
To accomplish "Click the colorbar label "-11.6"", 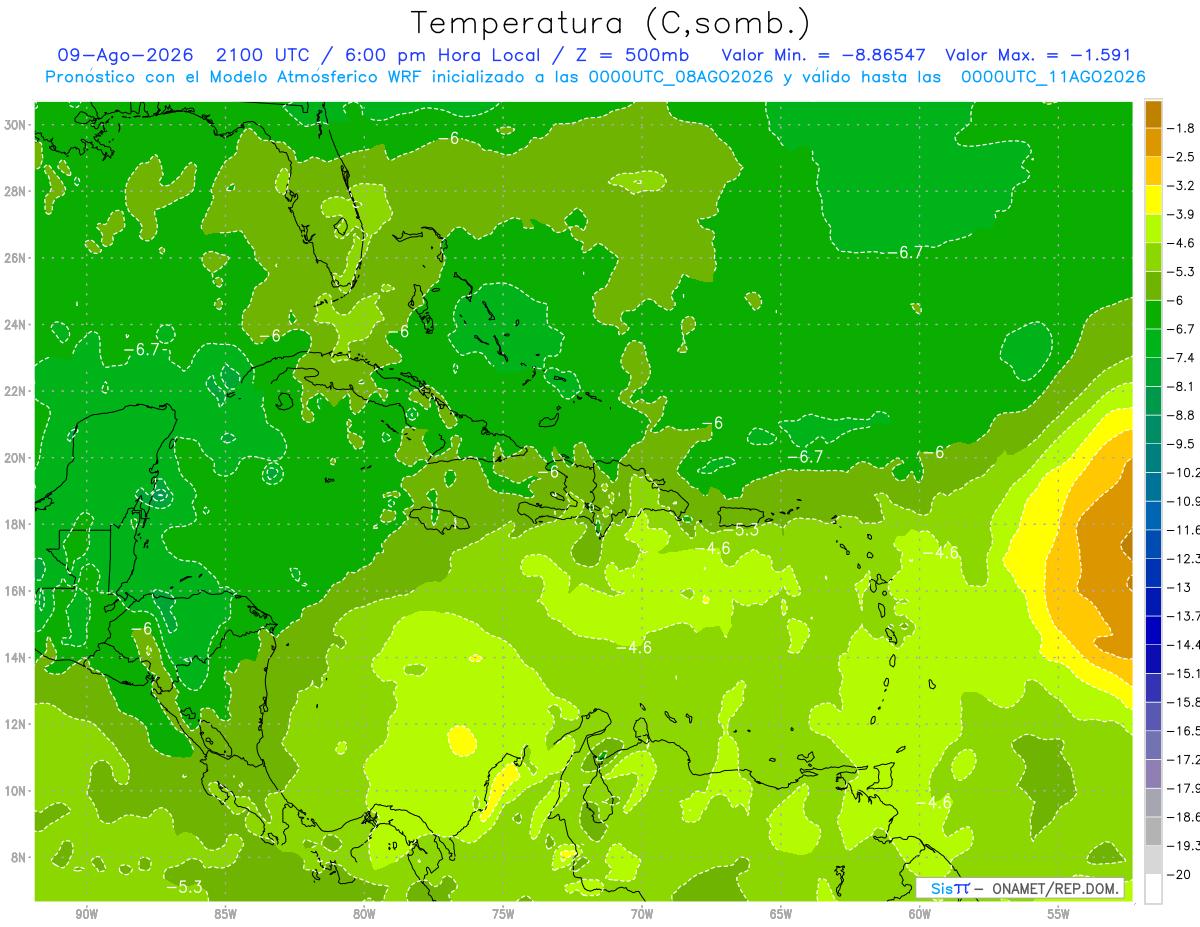I will [x=1184, y=530].
